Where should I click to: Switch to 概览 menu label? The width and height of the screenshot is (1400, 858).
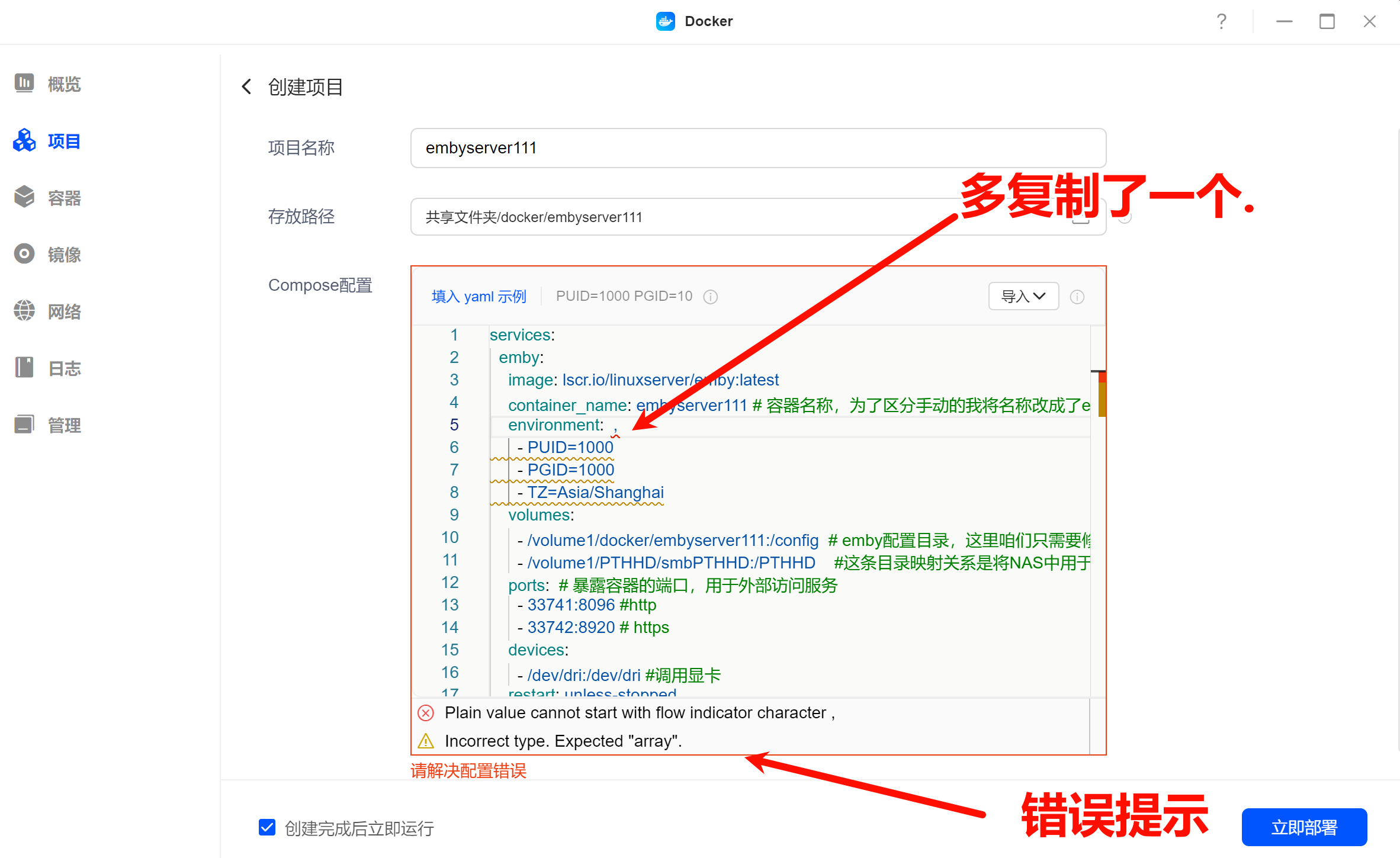(64, 84)
